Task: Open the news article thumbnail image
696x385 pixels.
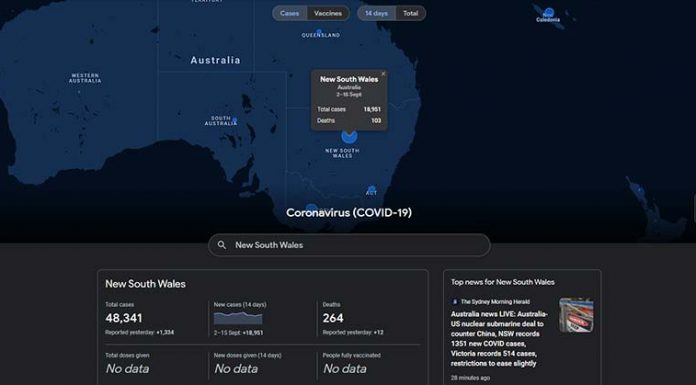Action: (x=576, y=315)
